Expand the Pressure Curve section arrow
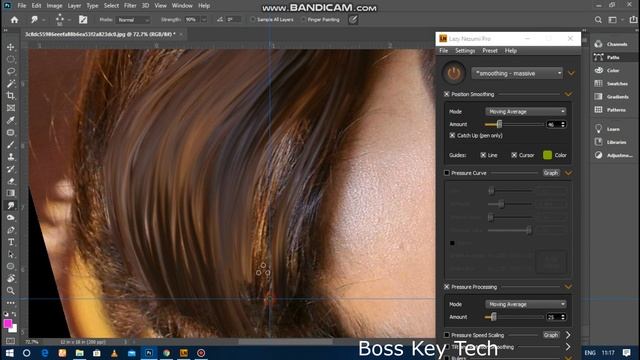Screen dimensions: 640x360 pyautogui.click(x=568, y=173)
